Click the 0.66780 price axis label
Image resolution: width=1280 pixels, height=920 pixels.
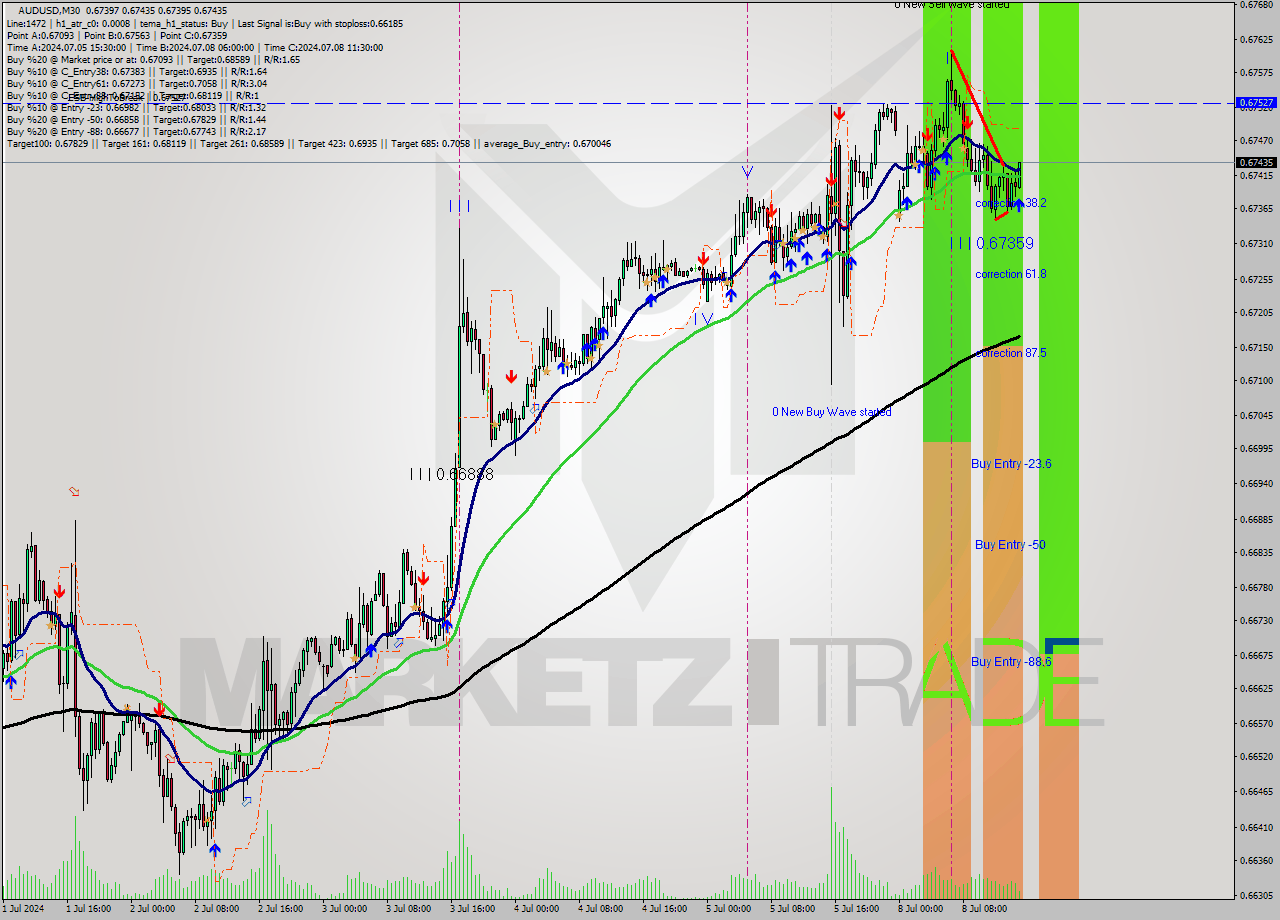1256,588
